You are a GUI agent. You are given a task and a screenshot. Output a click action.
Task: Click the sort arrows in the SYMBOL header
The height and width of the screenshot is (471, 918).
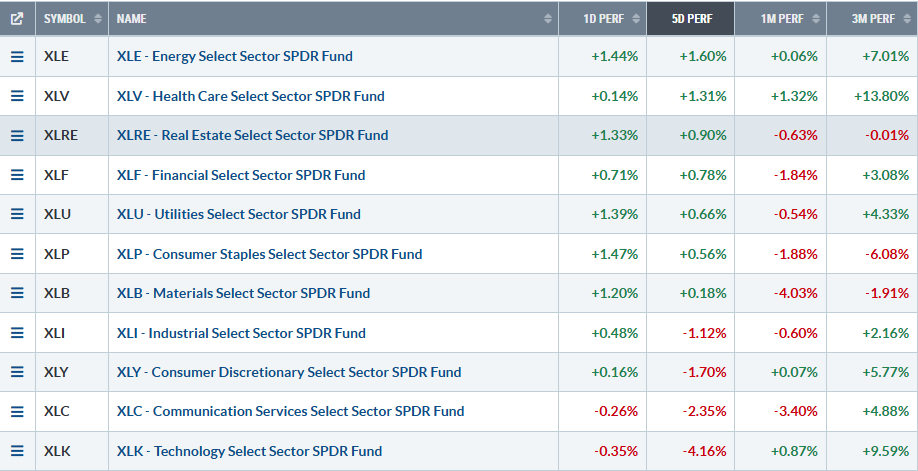[97, 19]
